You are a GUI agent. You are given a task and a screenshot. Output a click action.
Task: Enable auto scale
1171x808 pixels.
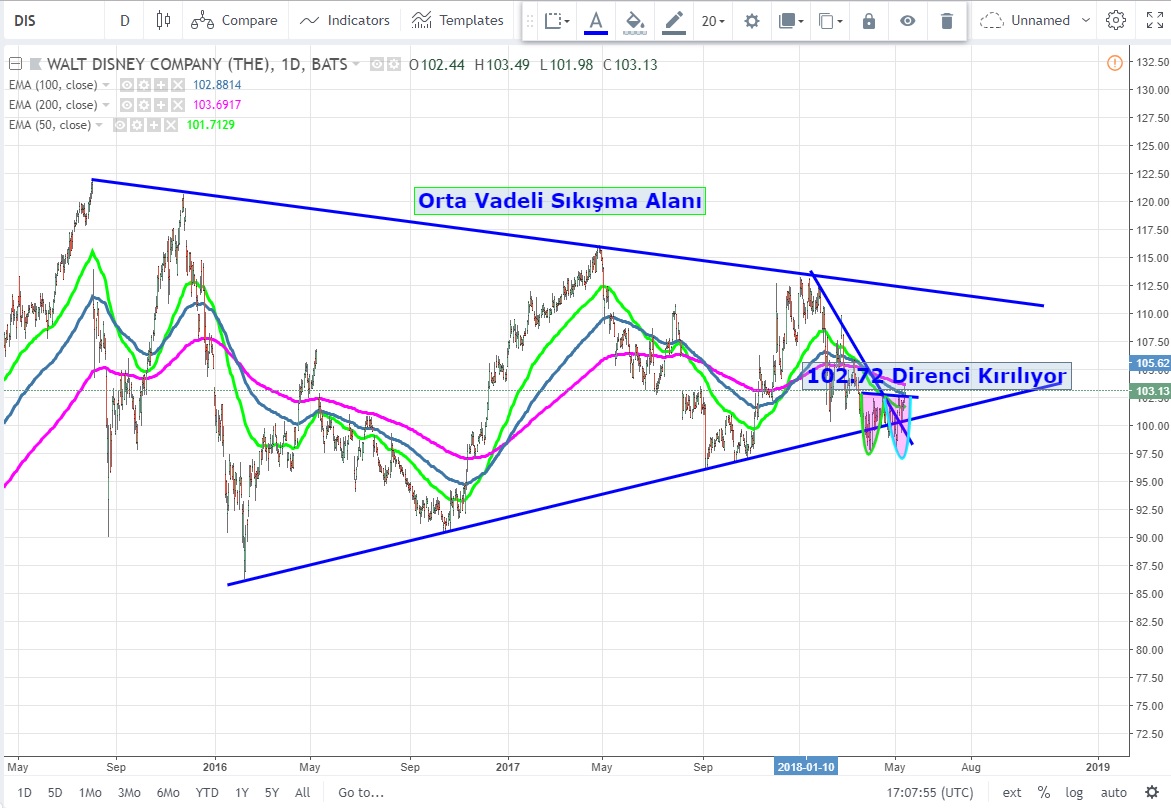point(1113,793)
